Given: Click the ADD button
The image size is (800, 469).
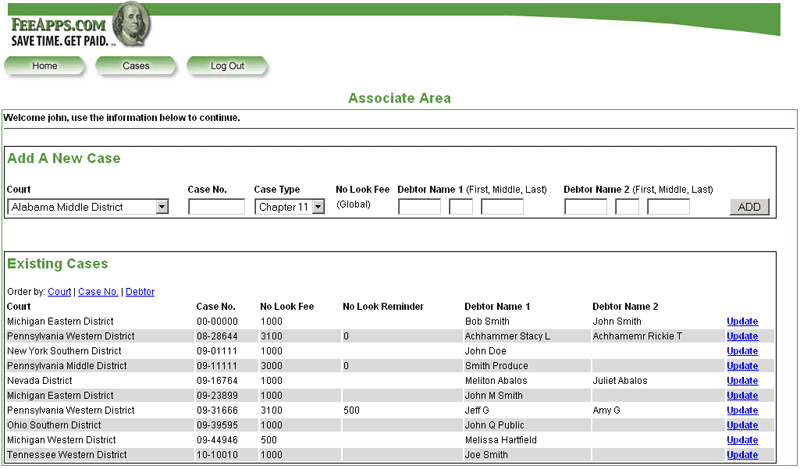Looking at the screenshot, I should coord(749,207).
